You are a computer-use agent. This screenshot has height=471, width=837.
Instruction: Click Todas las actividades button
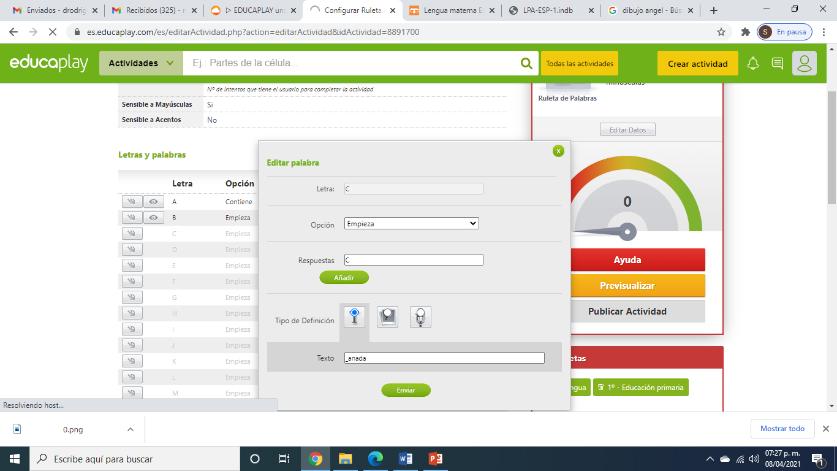point(579,63)
